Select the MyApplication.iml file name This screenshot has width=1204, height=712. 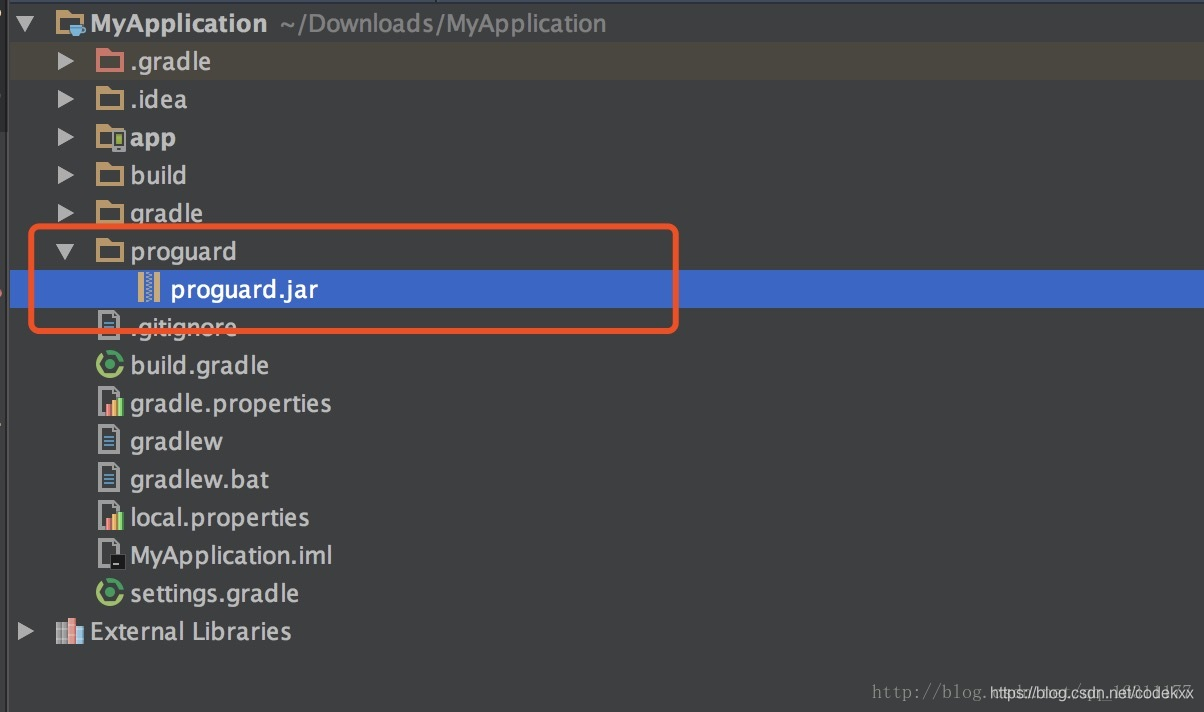pos(231,555)
